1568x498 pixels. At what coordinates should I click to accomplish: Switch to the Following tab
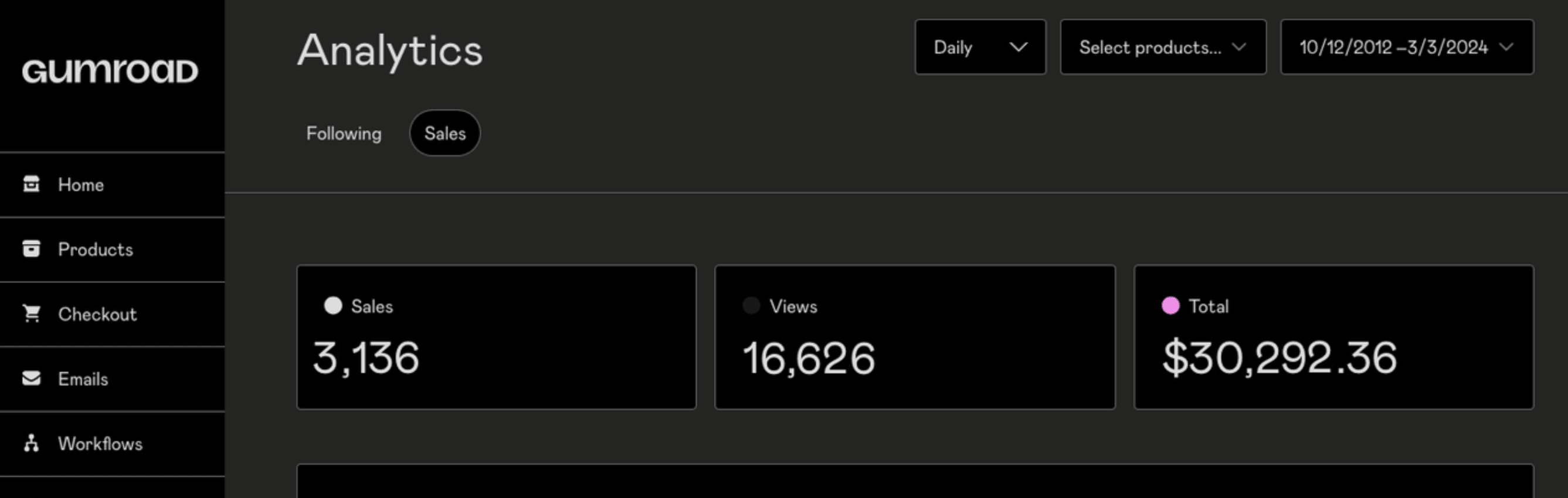tap(343, 133)
